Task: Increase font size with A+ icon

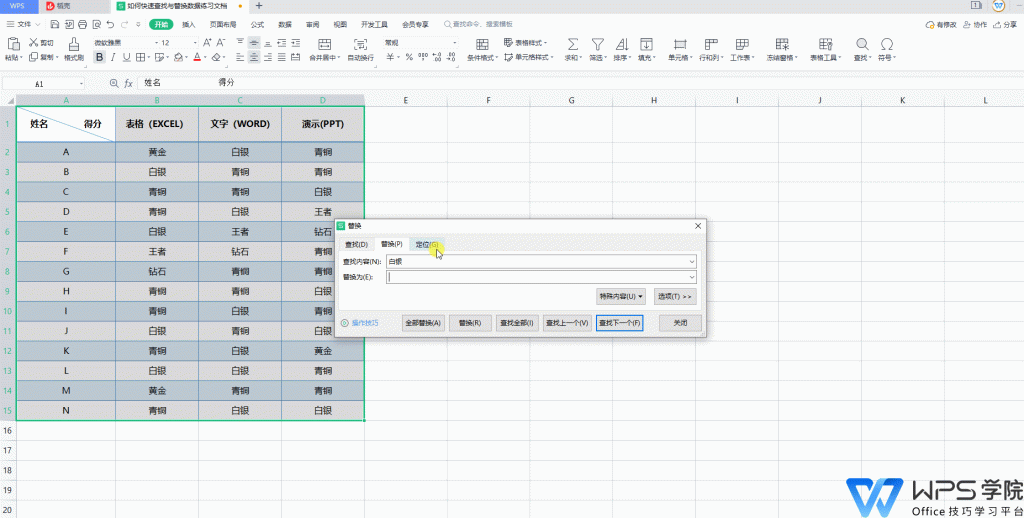Action: click(x=207, y=42)
